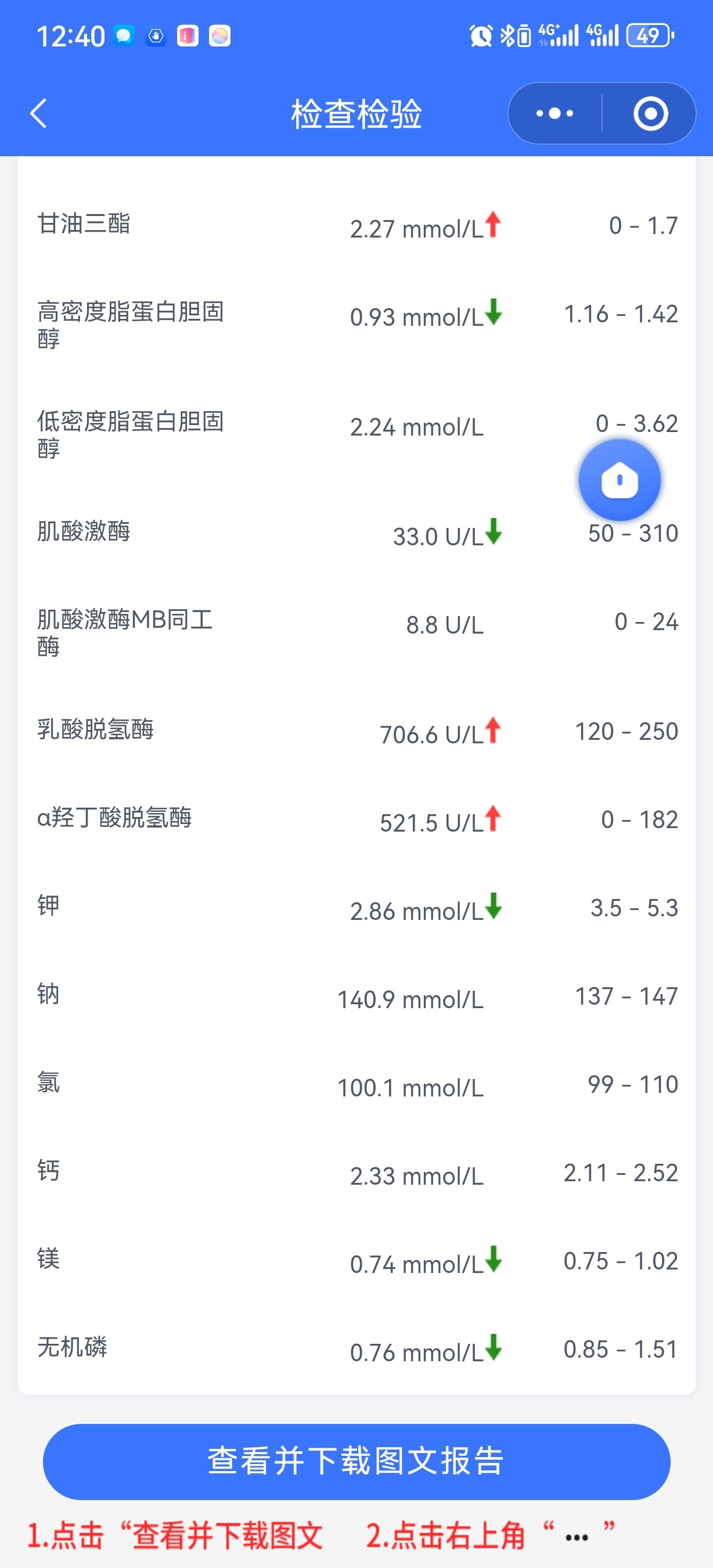Tap the battery indicator in status bar
Image resolution: width=713 pixels, height=1568 pixels.
pyautogui.click(x=650, y=36)
